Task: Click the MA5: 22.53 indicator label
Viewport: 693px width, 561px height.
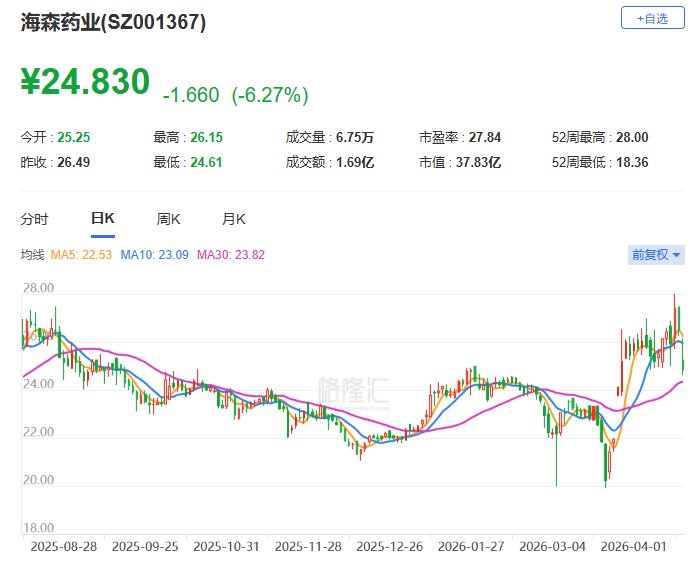Action: click(81, 255)
